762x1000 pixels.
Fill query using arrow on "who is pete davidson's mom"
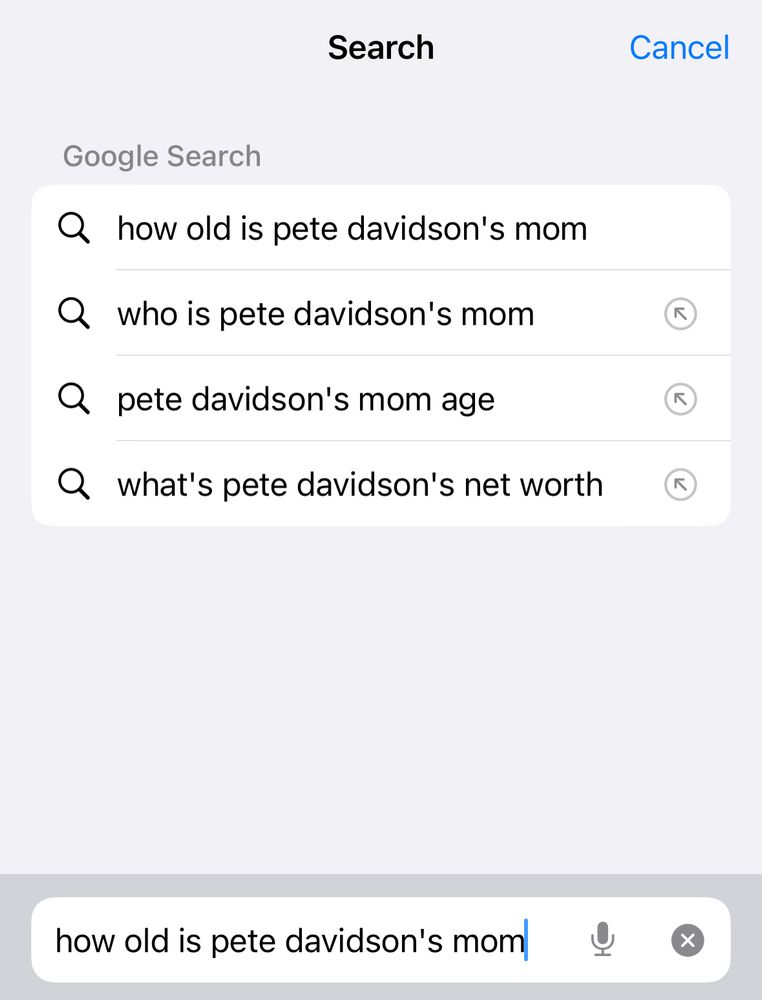pyautogui.click(x=680, y=314)
